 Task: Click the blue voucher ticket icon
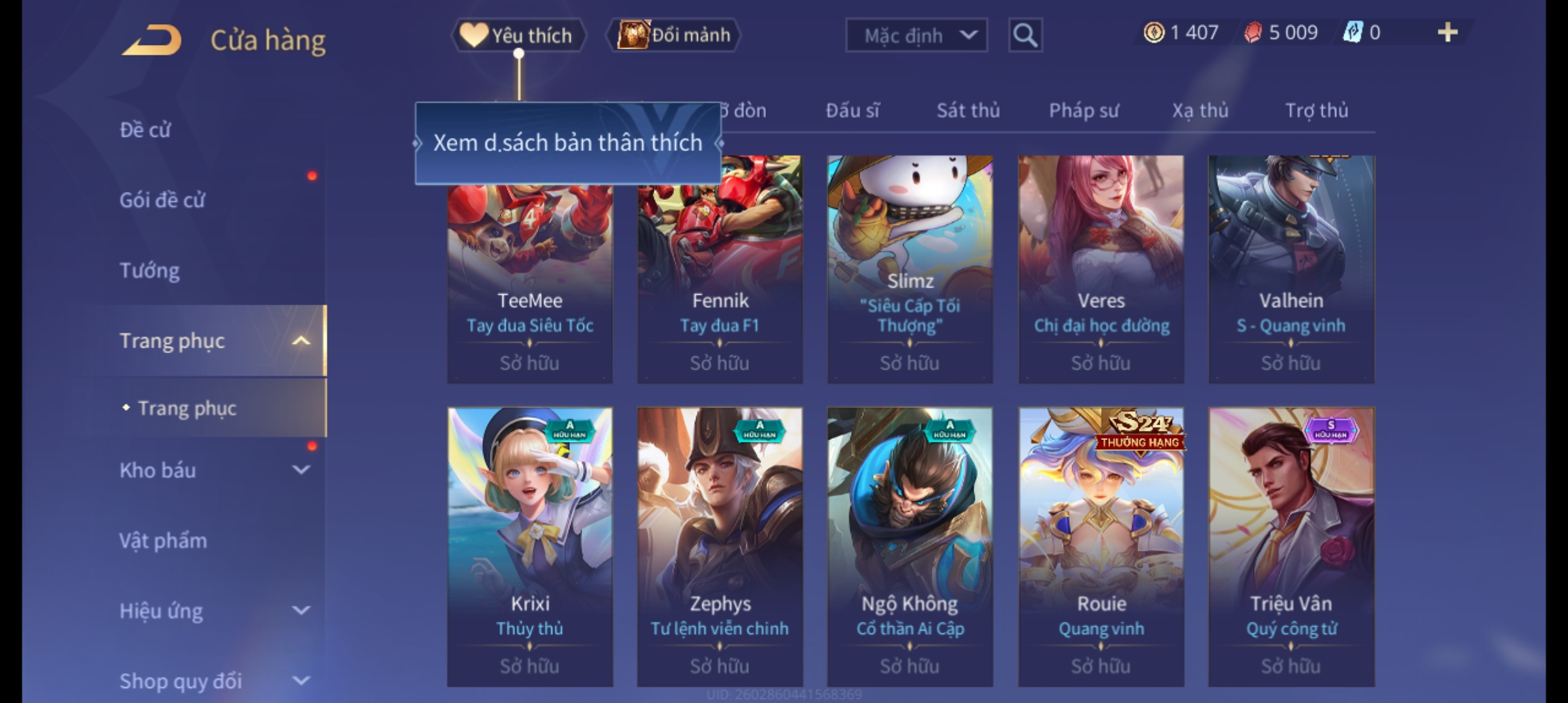point(1353,33)
